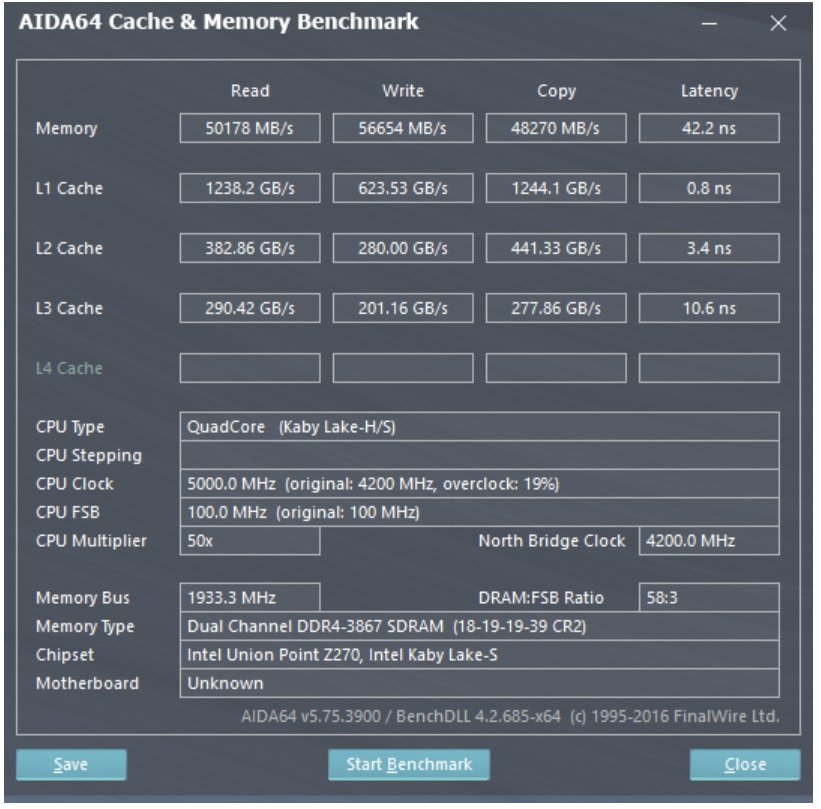The image size is (821, 809).
Task: Click CPU FSB value 100.0 MHz
Action: click(479, 512)
